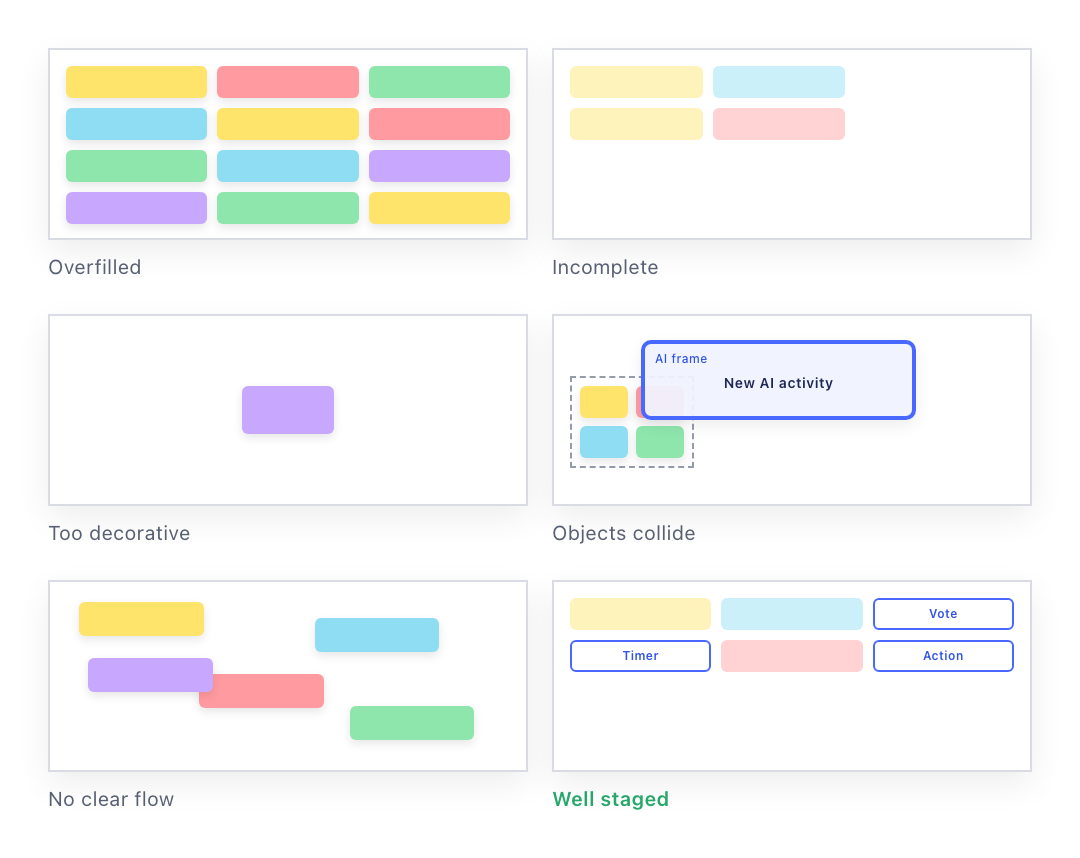The image size is (1080, 858).
Task: Pick the purple note in No clear flow panel
Action: point(150,675)
